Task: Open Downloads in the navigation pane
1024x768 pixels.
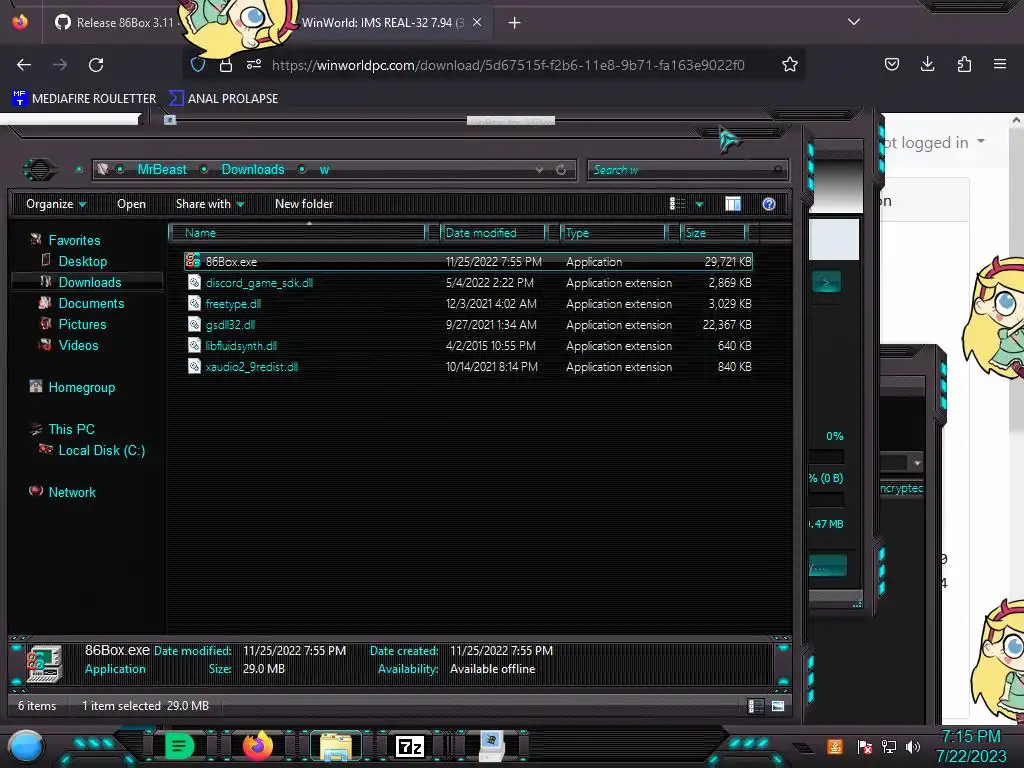Action: point(89,282)
